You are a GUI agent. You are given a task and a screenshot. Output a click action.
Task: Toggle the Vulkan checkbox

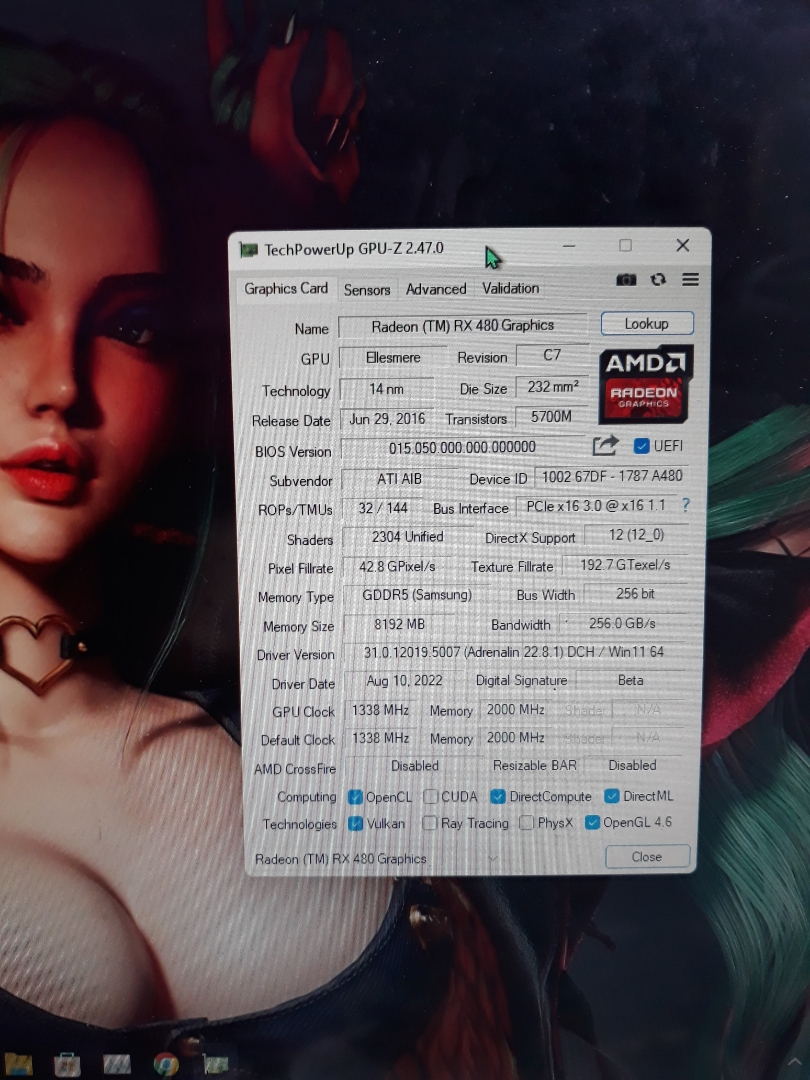[355, 823]
